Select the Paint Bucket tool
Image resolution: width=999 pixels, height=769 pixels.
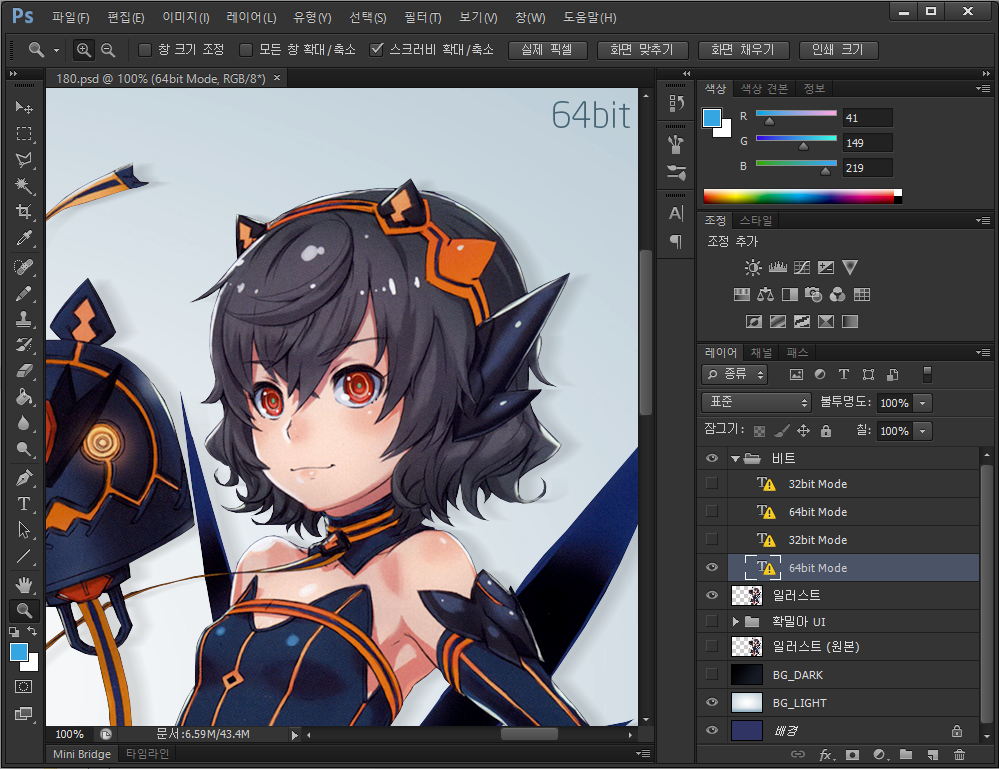click(x=24, y=397)
